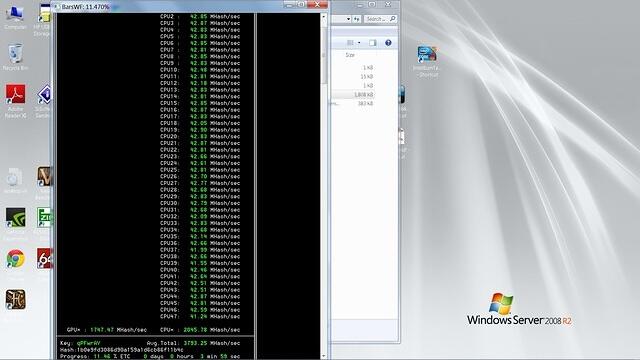Launch Google Chrome from the desktop

pyautogui.click(x=16, y=259)
